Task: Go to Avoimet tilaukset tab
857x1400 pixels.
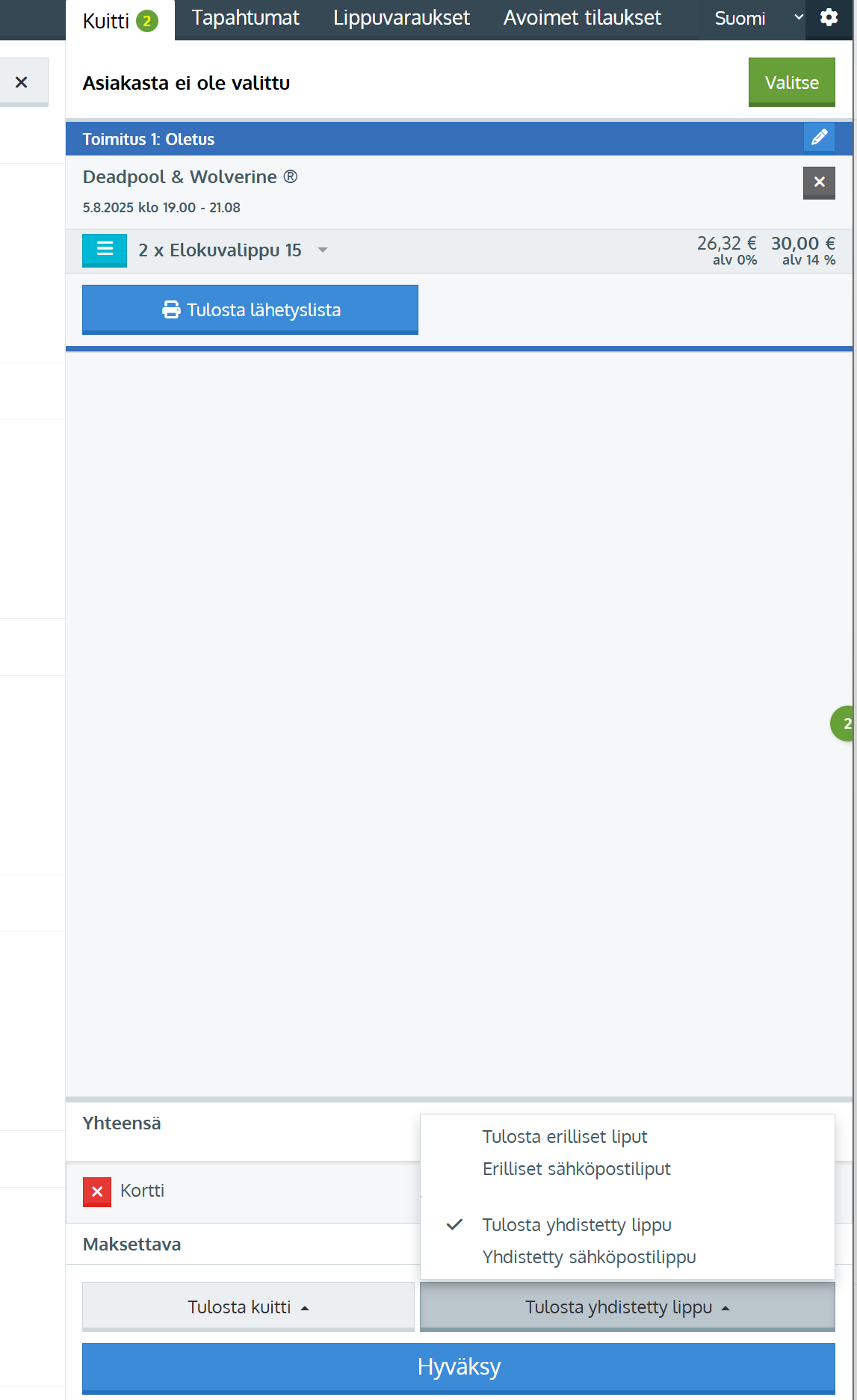Action: [582, 18]
